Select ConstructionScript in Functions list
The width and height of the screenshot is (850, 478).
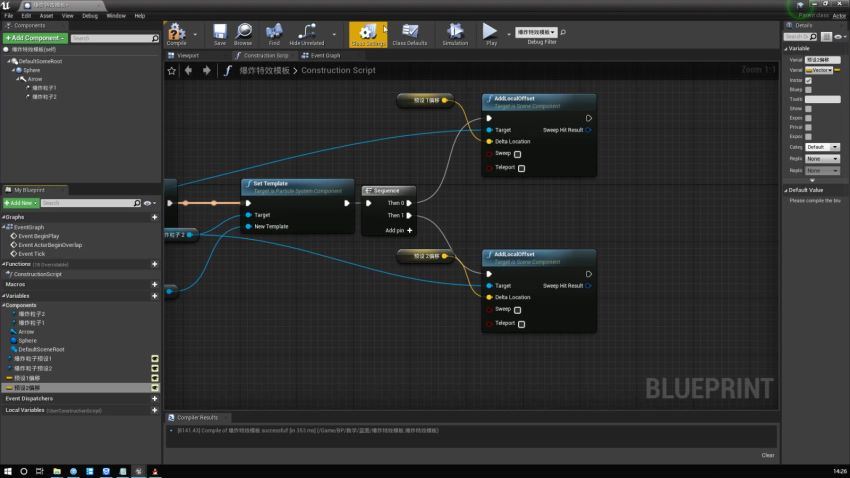37,274
